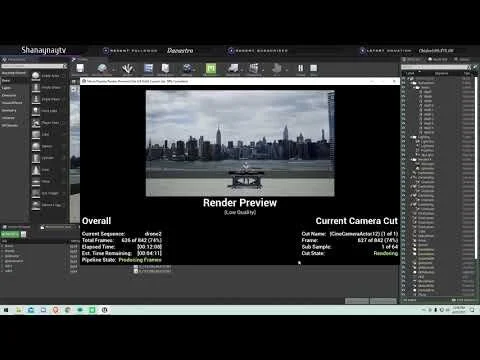Select Empty Actor in Place Actors list
This screenshot has width=480, height=360.
(48, 76)
